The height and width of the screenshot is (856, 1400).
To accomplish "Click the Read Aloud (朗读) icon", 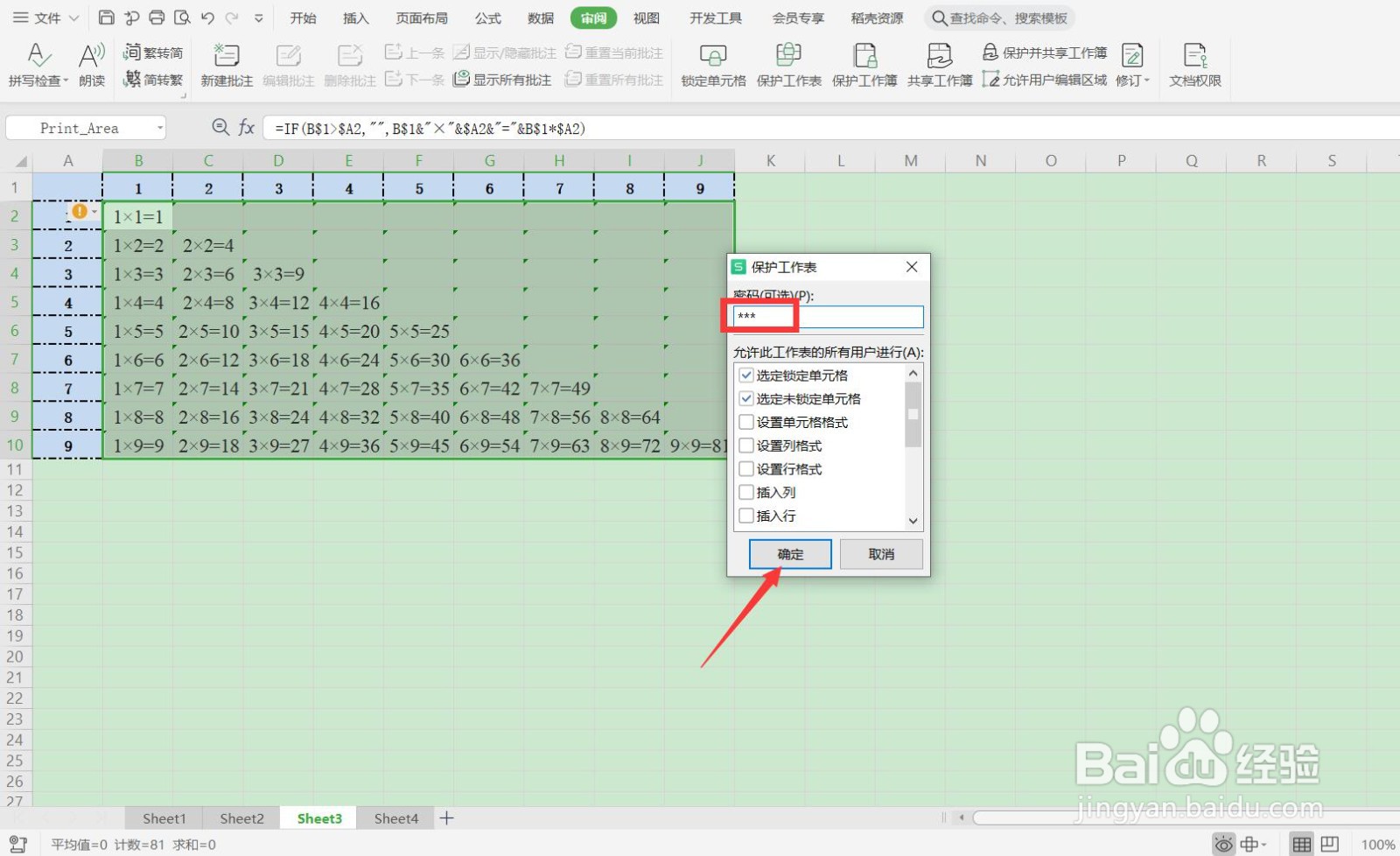I will point(92,65).
